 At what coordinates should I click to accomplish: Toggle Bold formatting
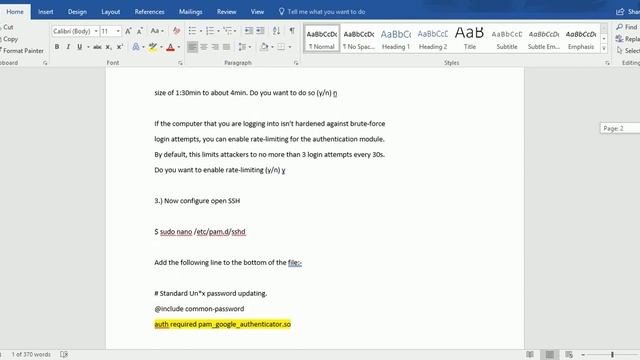[x=57, y=47]
